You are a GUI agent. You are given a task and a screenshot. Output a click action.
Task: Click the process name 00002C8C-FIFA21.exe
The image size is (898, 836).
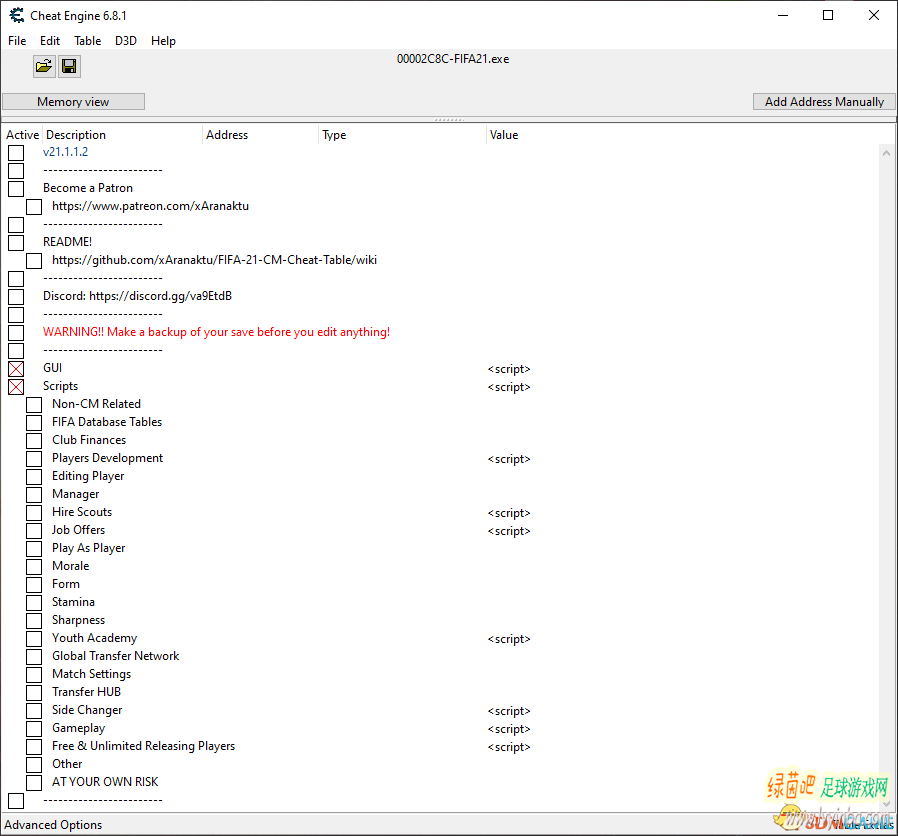pos(453,59)
